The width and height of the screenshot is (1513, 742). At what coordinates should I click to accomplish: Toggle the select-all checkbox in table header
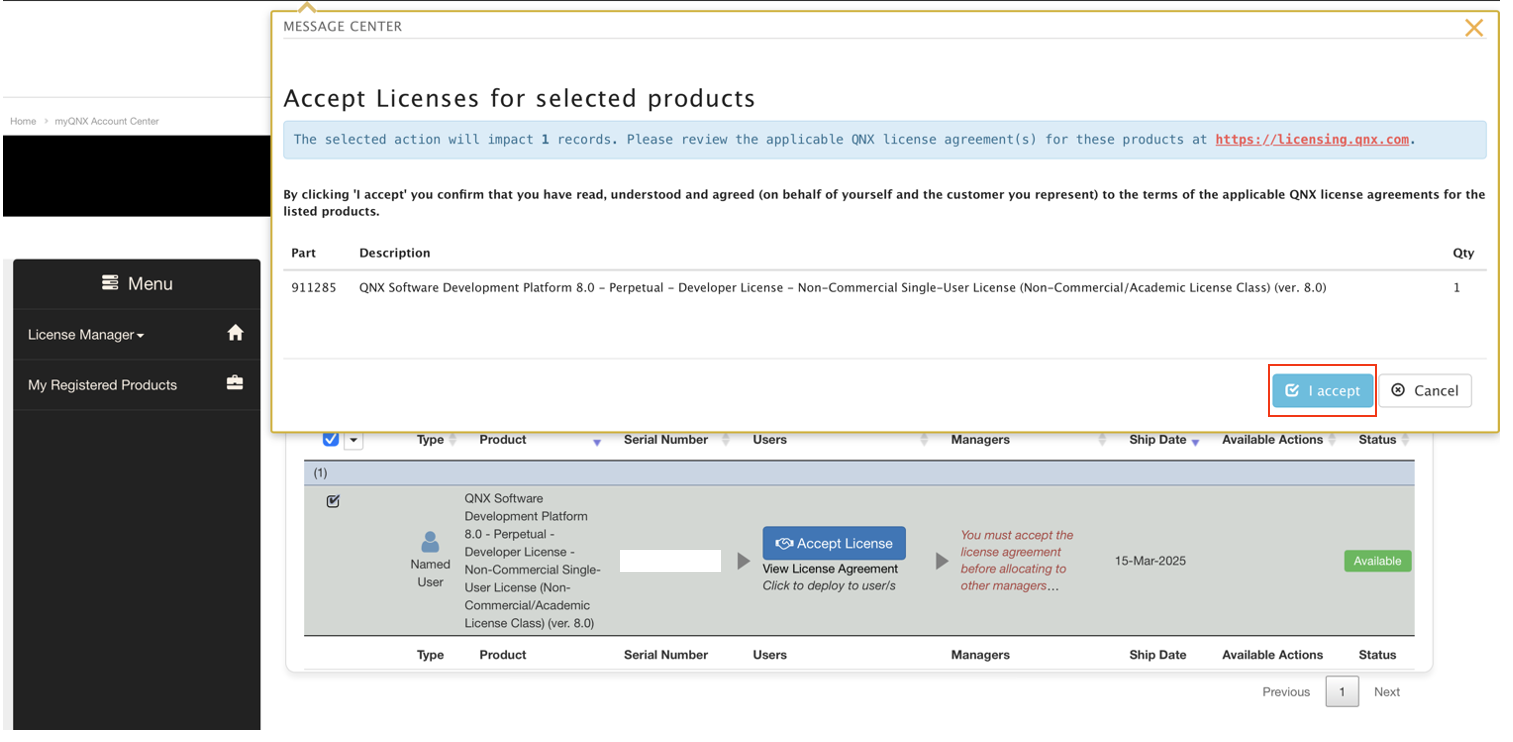click(331, 439)
